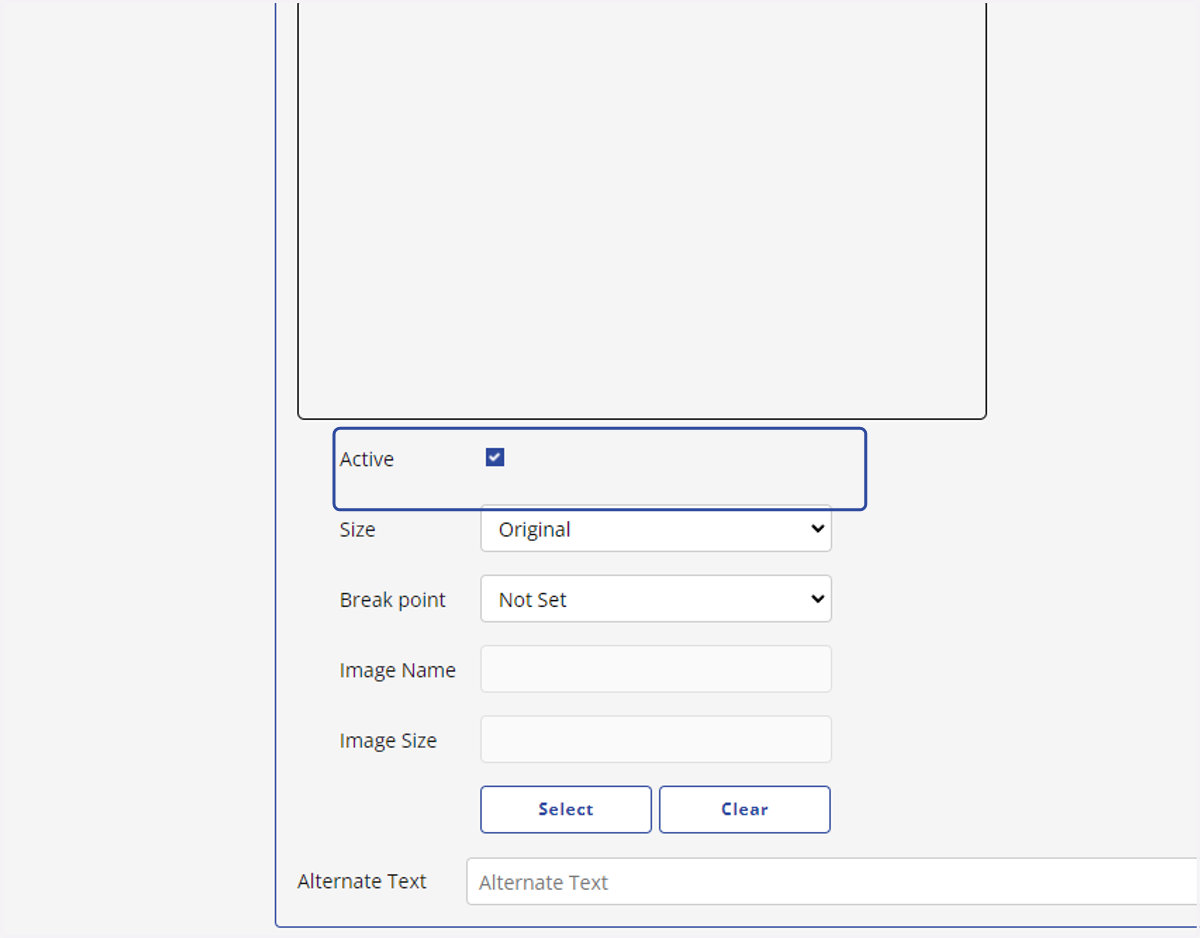The width and height of the screenshot is (1200, 938).
Task: Focus the Alternate Text input
Action: point(833,882)
